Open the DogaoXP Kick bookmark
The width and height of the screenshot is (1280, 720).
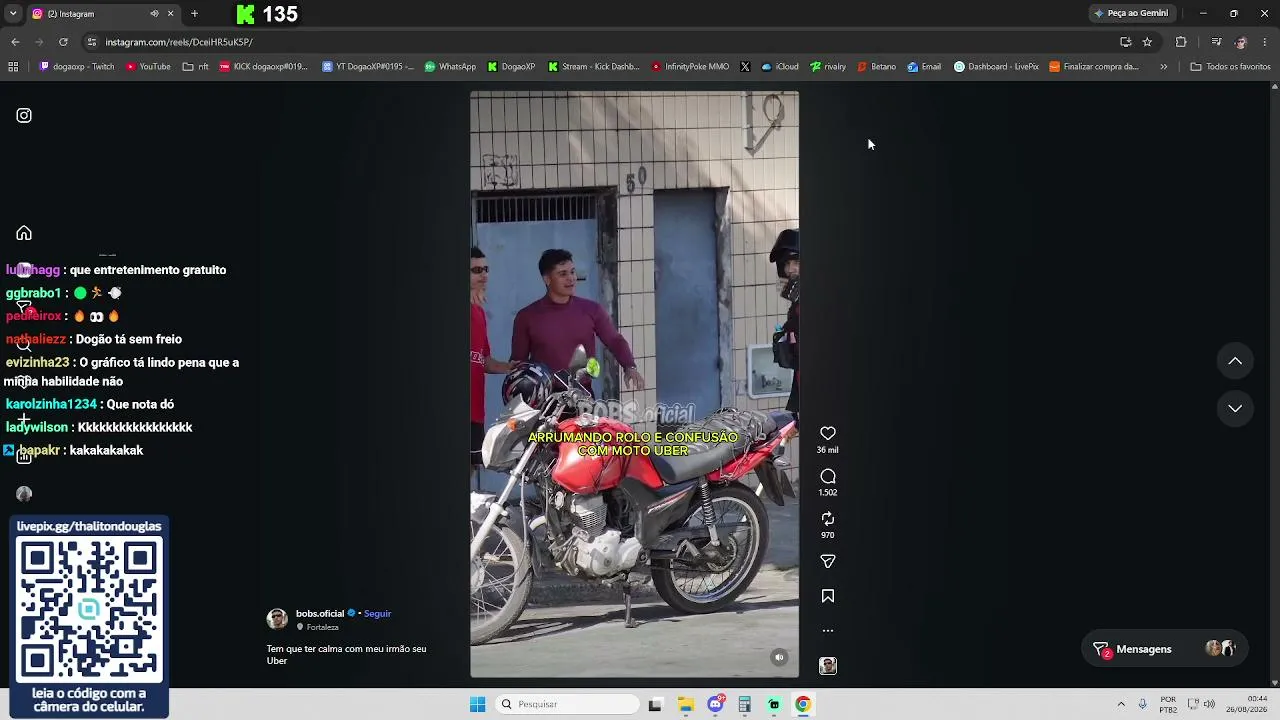[x=511, y=67]
